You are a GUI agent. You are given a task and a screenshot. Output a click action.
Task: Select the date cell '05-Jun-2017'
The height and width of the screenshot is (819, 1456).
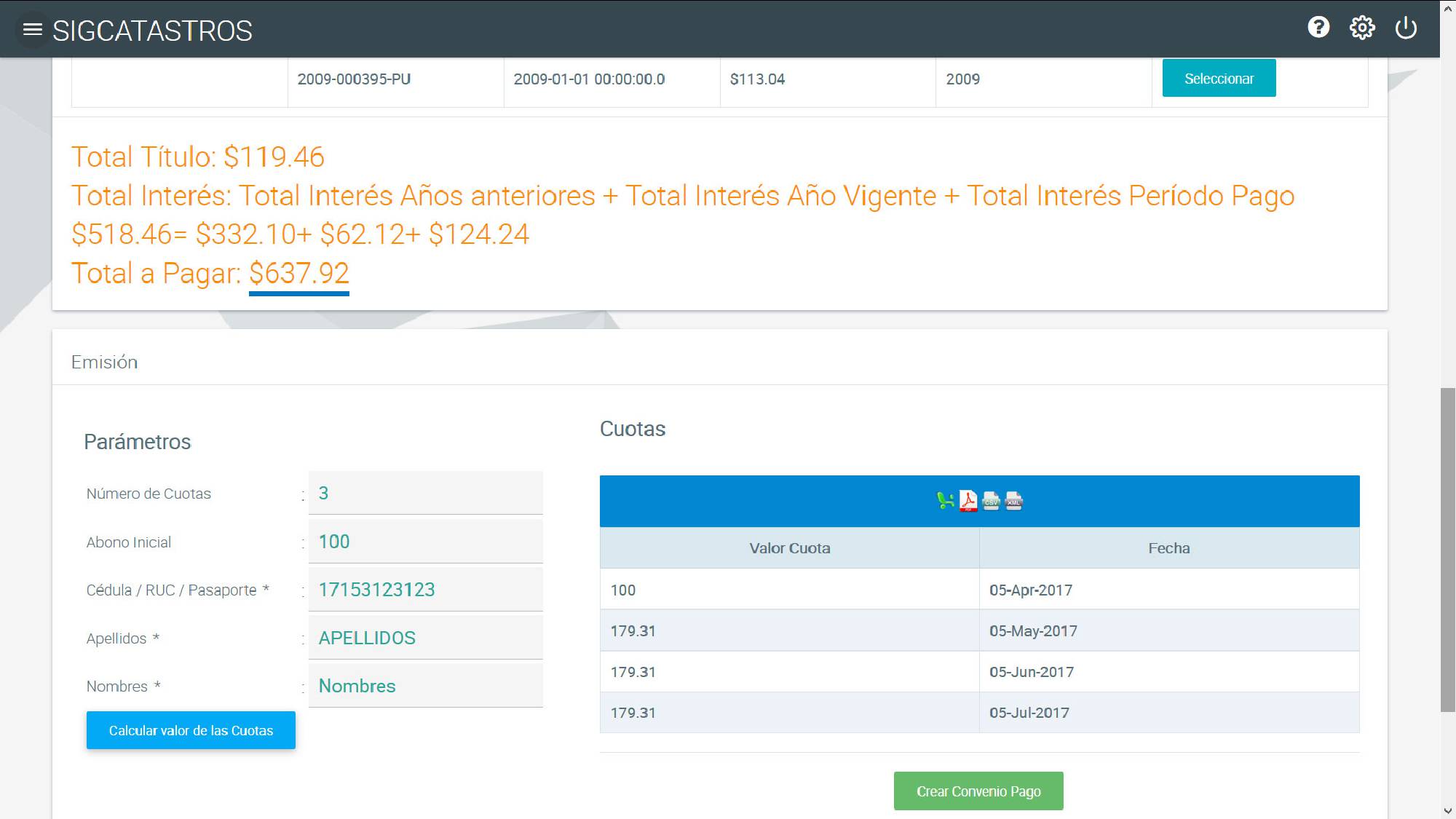click(x=1169, y=671)
